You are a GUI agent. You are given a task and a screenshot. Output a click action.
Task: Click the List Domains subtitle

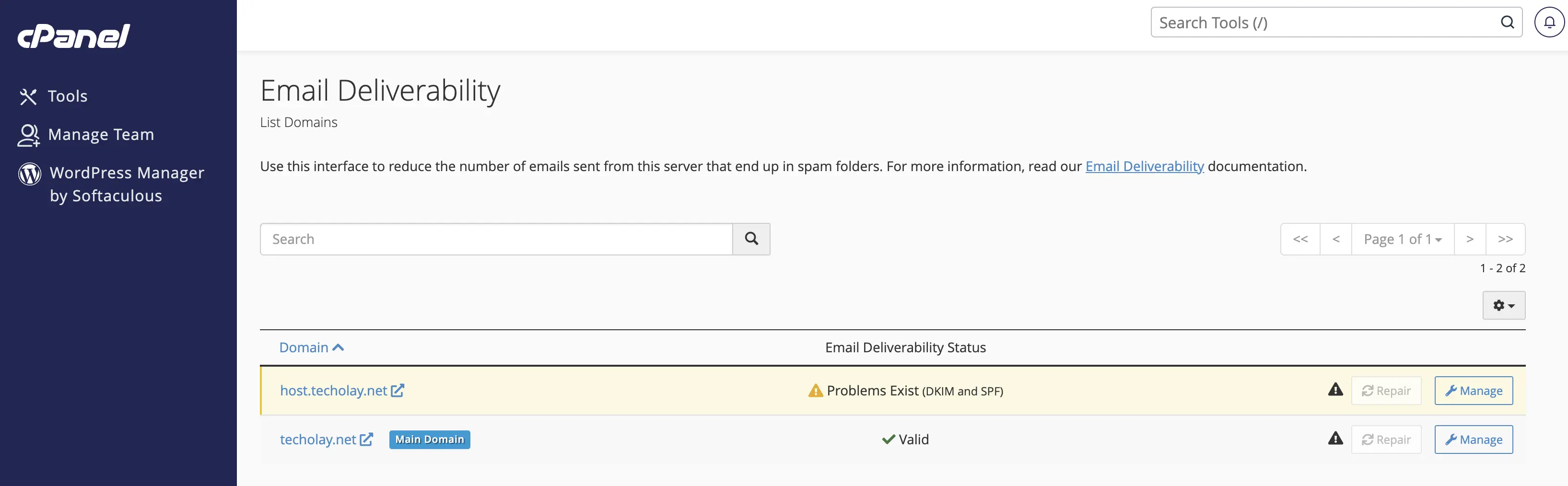(x=298, y=122)
